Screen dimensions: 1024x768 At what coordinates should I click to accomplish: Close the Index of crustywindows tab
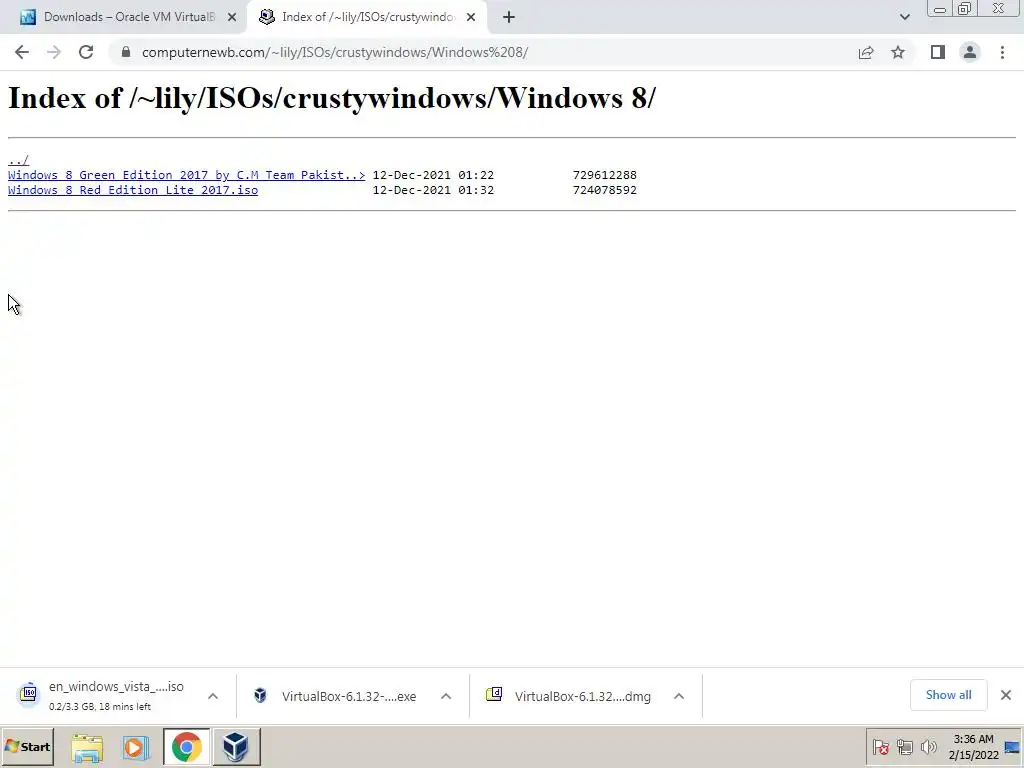(x=471, y=17)
